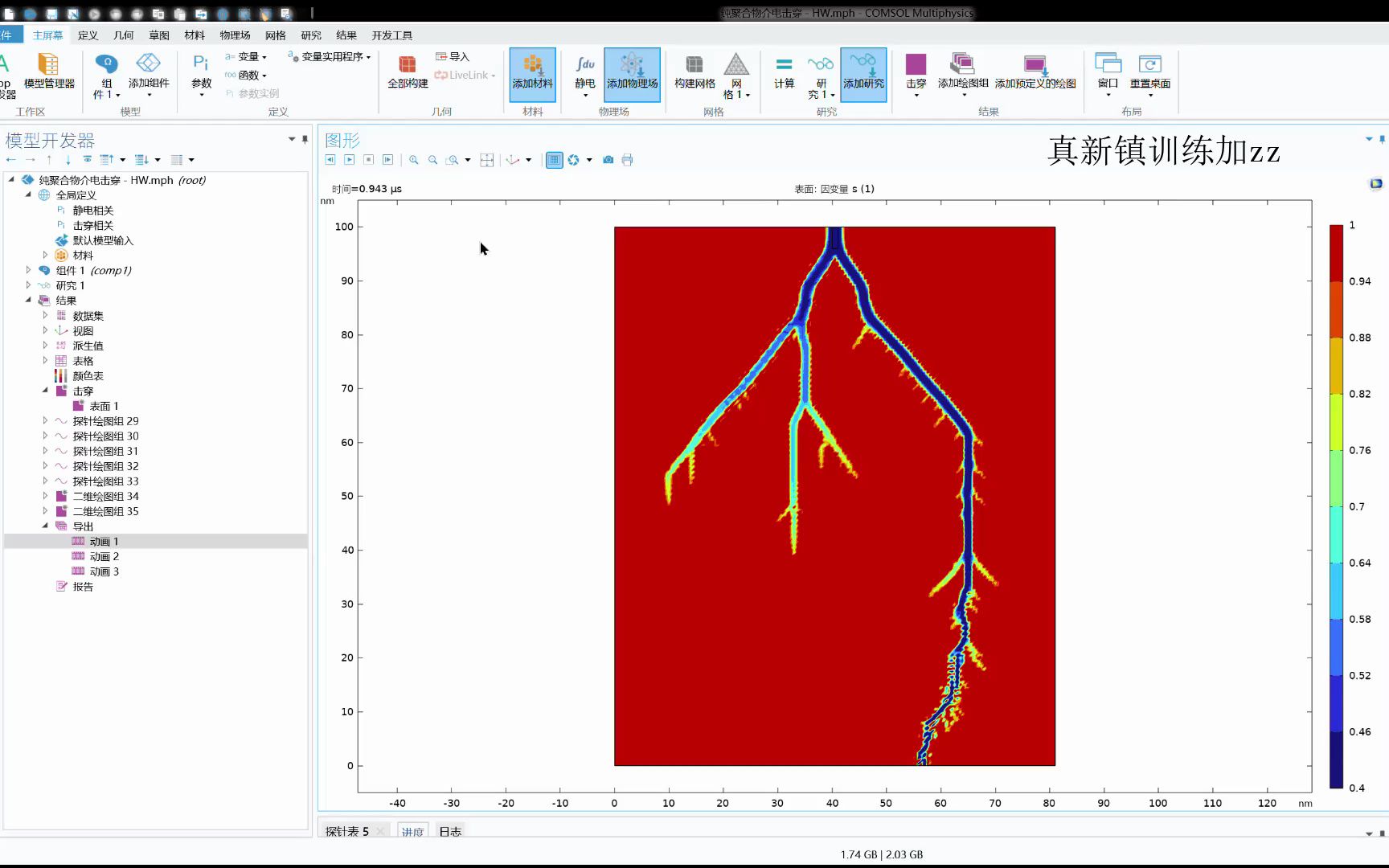Switch to the 开发工具 ribbon tab

click(x=392, y=35)
